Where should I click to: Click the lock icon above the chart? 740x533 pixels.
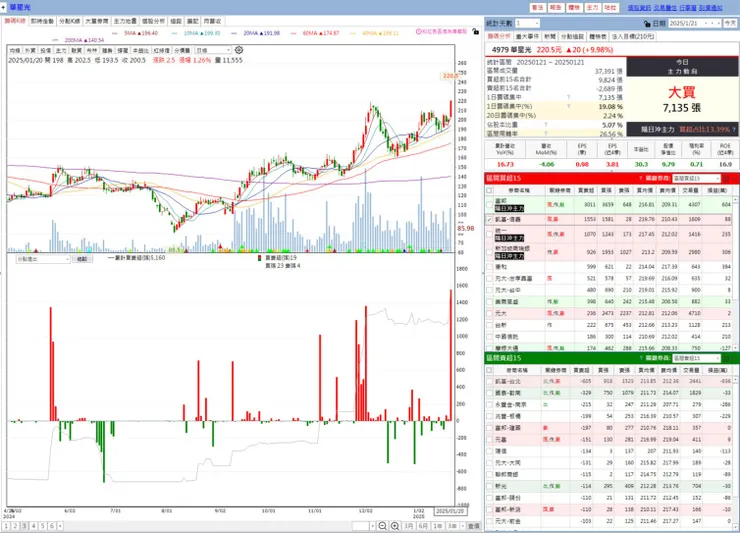pos(475,32)
